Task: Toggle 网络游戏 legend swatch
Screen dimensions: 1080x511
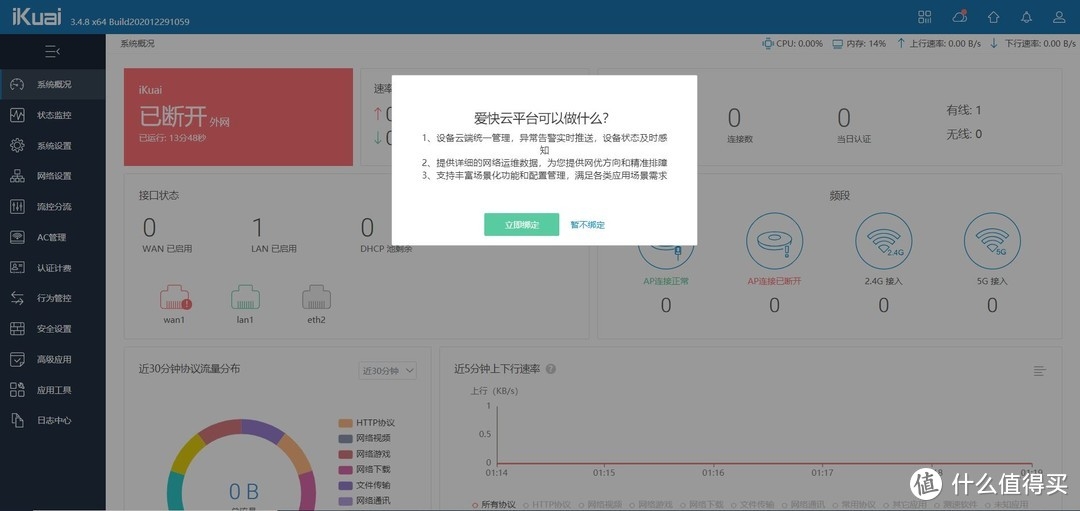Action: coord(346,455)
